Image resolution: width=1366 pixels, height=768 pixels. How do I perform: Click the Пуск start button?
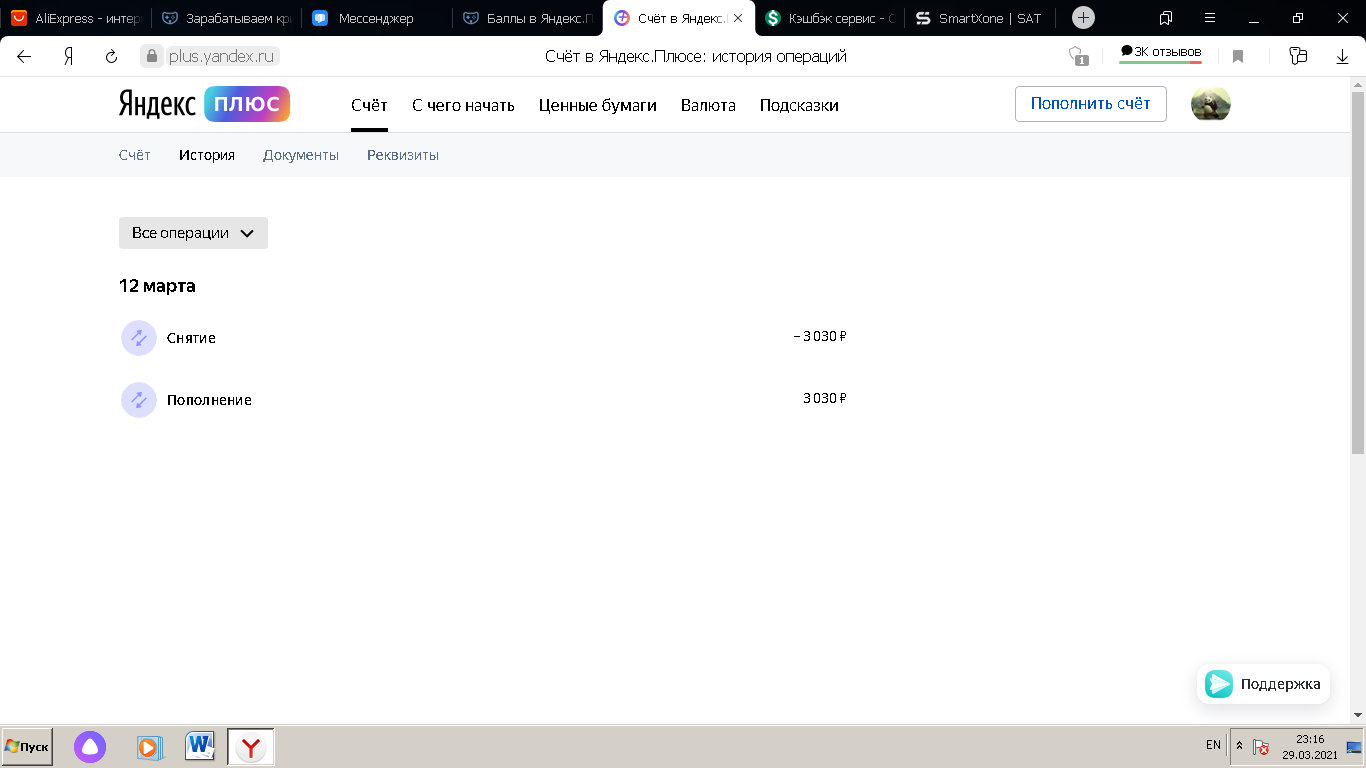pos(27,747)
